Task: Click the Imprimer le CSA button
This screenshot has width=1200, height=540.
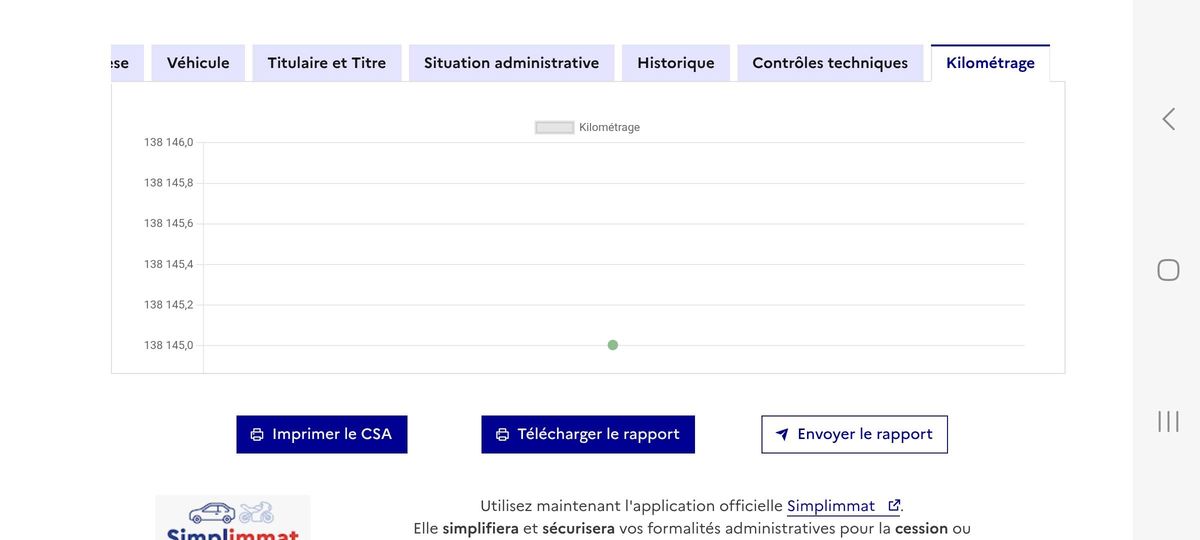Action: pos(322,435)
